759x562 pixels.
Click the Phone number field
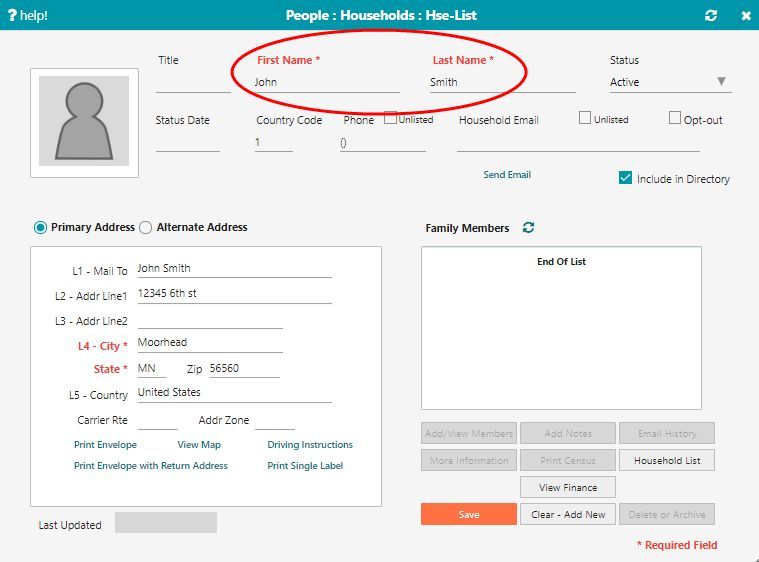click(382, 142)
